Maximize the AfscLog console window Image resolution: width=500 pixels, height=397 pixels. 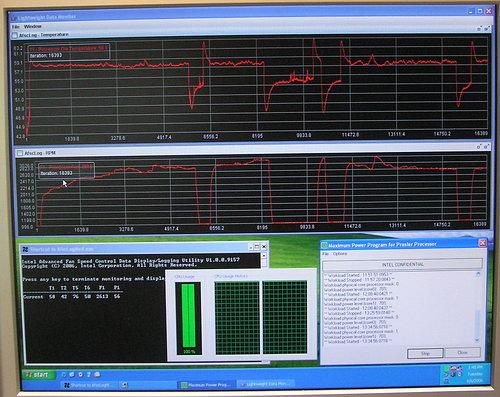click(x=257, y=247)
